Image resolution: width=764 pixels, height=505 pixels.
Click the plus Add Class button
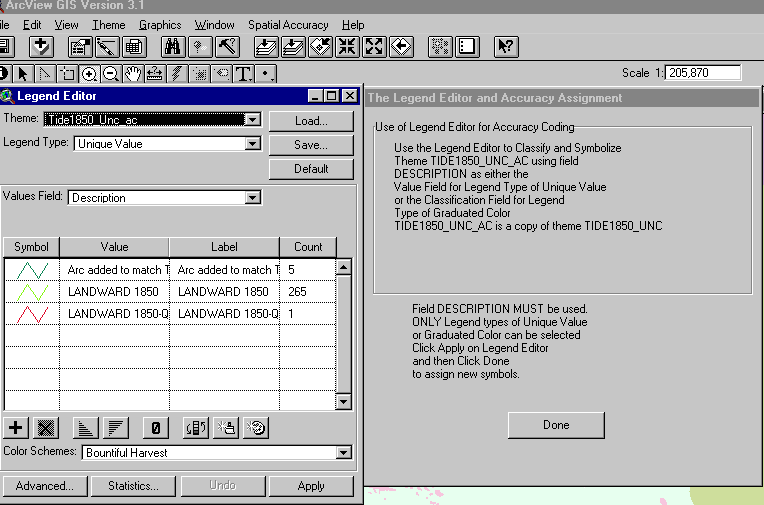point(16,428)
